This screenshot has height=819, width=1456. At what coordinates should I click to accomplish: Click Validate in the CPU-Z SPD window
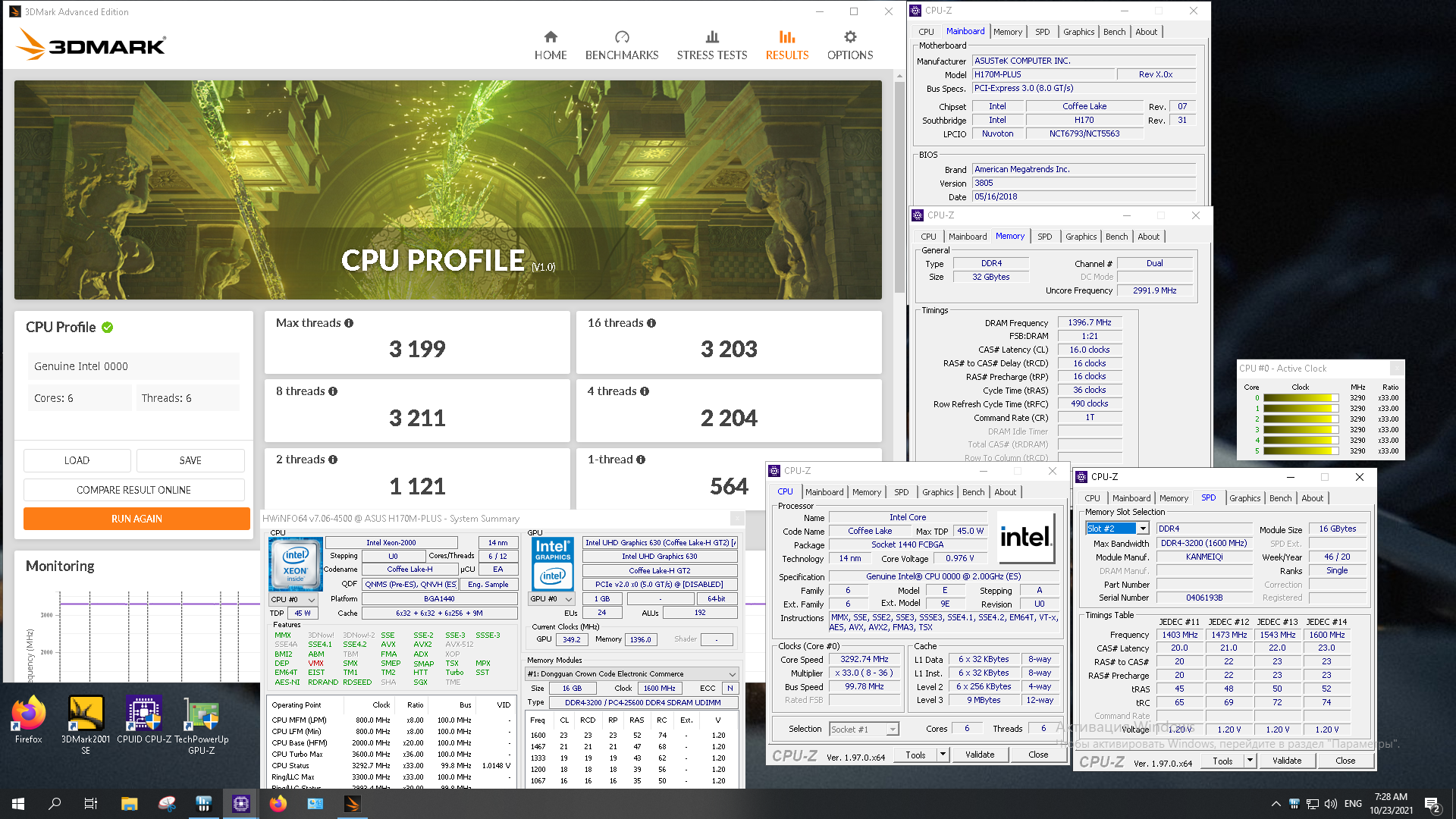point(1287,761)
